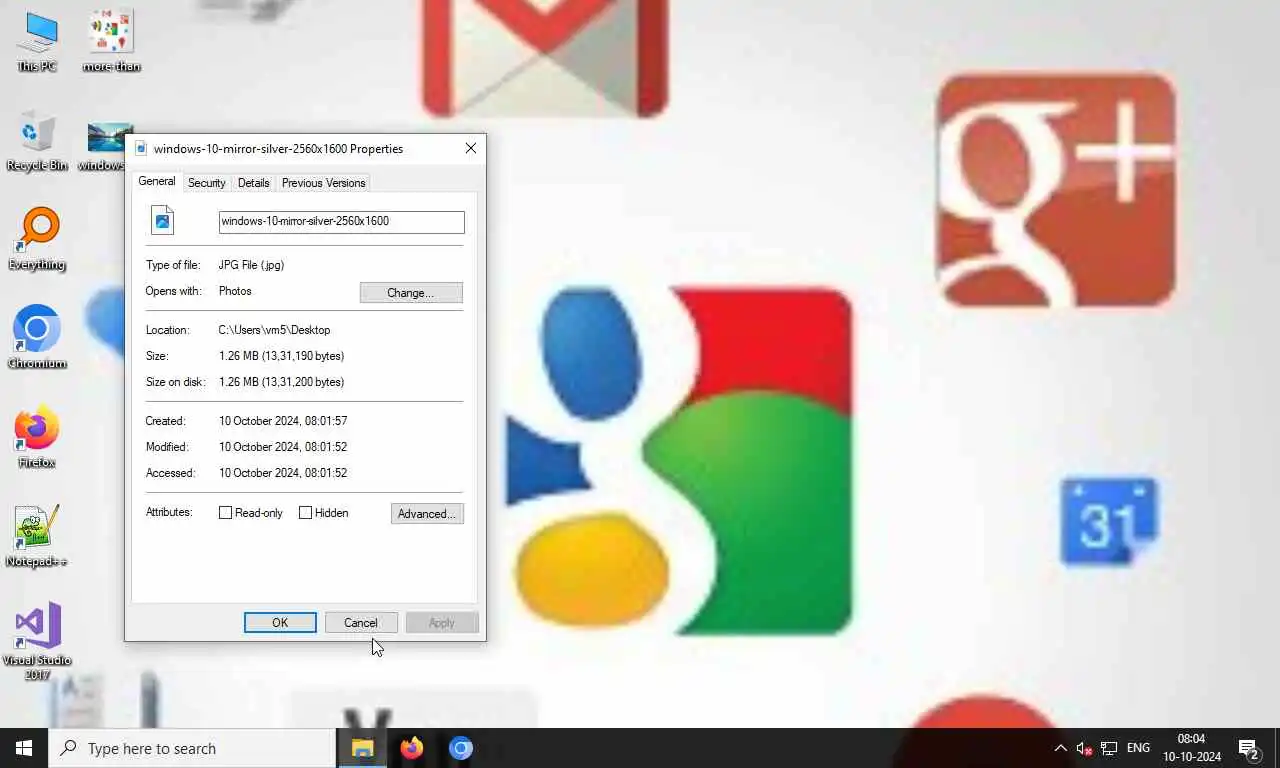Open Advanced... attributes dialog
The height and width of the screenshot is (768, 1280).
click(x=427, y=514)
